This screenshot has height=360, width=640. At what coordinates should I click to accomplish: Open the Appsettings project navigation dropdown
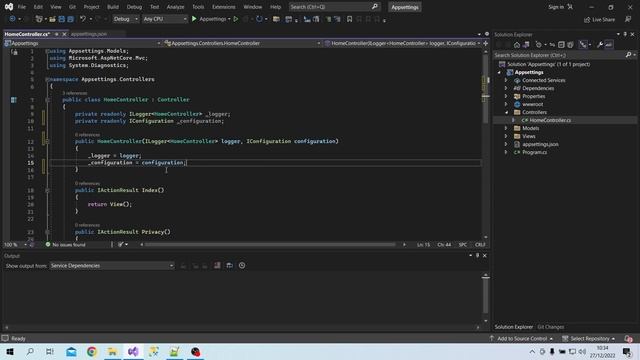82,43
